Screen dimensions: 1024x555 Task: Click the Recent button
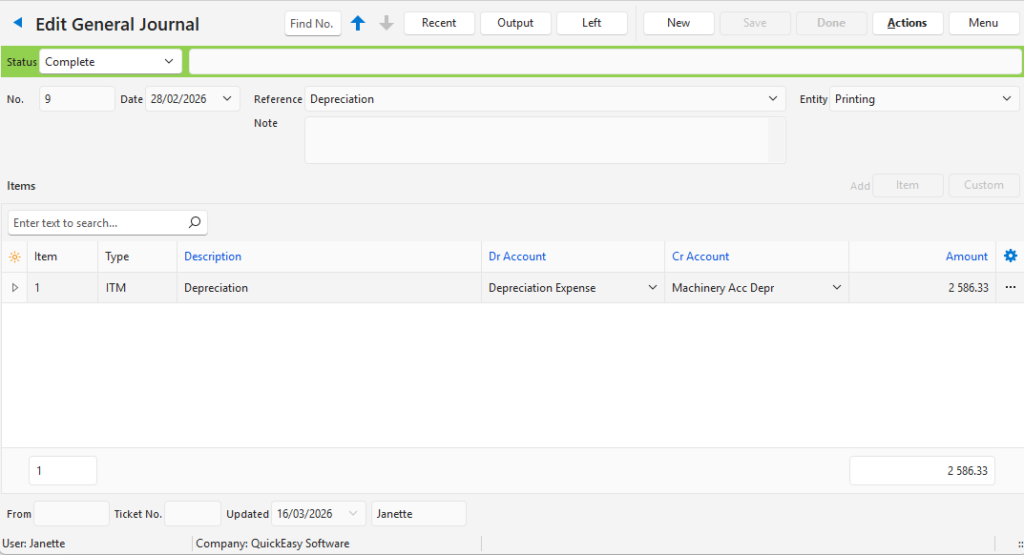(x=439, y=23)
